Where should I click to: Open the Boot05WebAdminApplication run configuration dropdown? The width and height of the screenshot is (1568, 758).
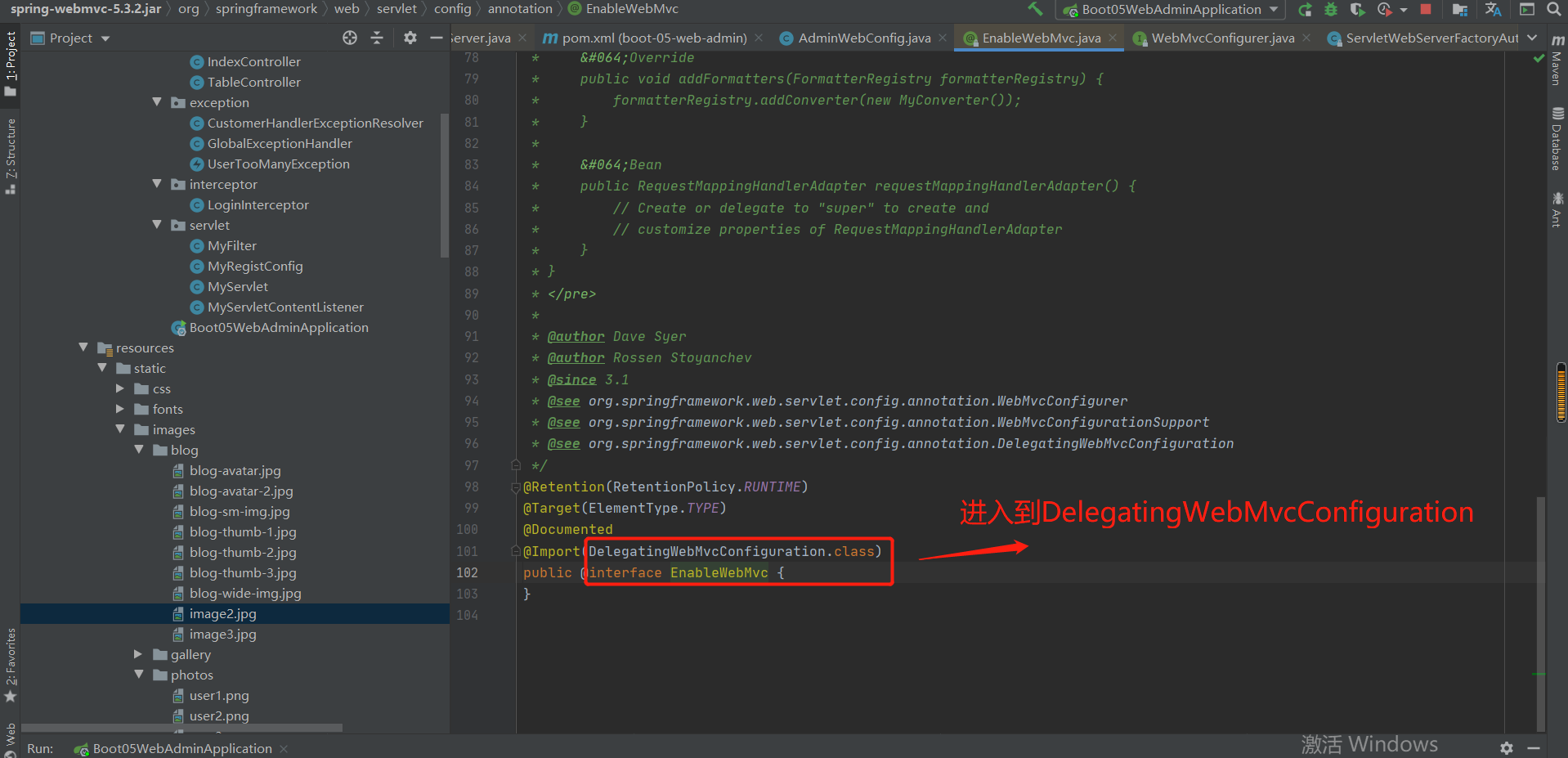[1170, 10]
